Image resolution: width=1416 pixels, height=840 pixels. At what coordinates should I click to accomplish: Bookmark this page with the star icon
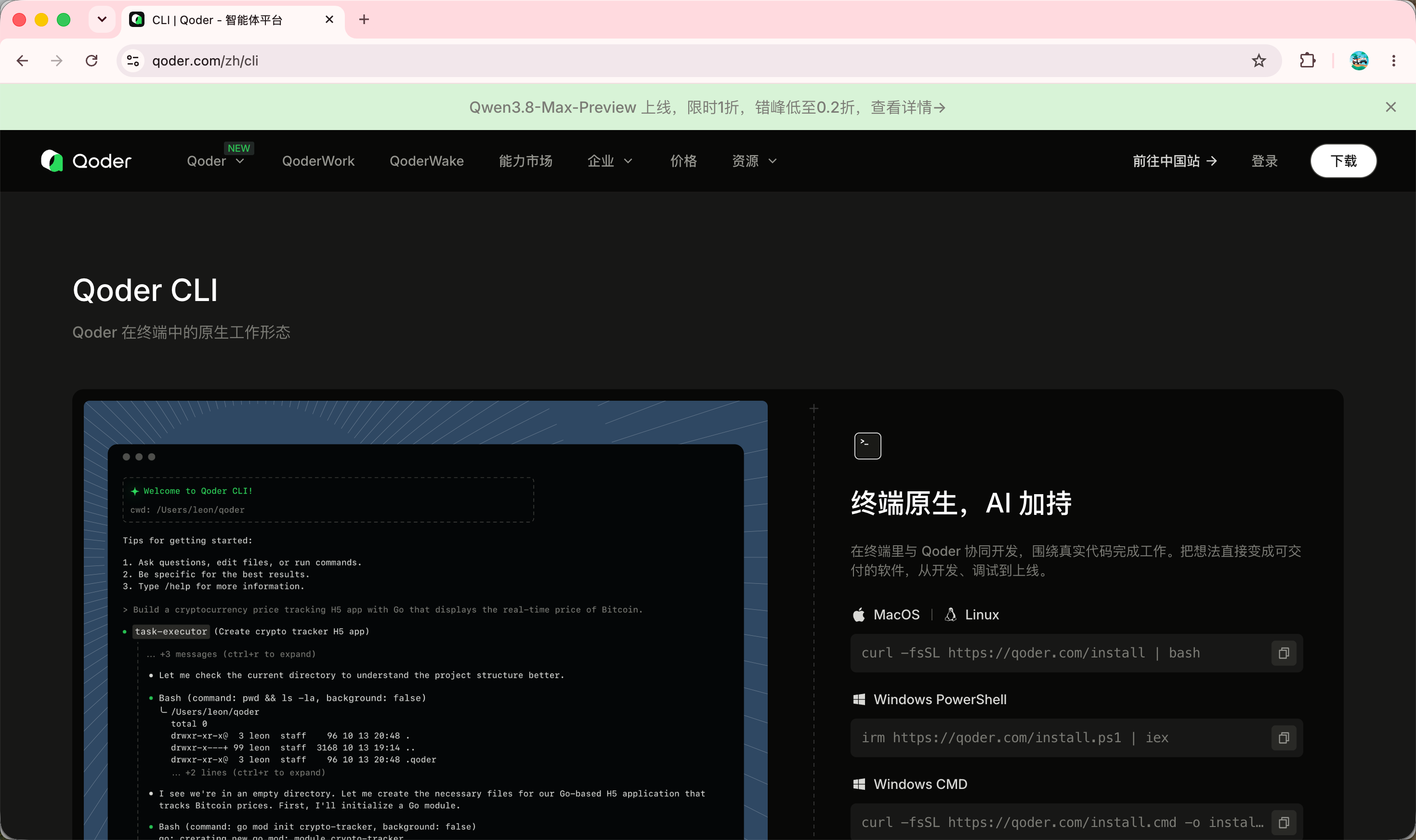tap(1259, 61)
